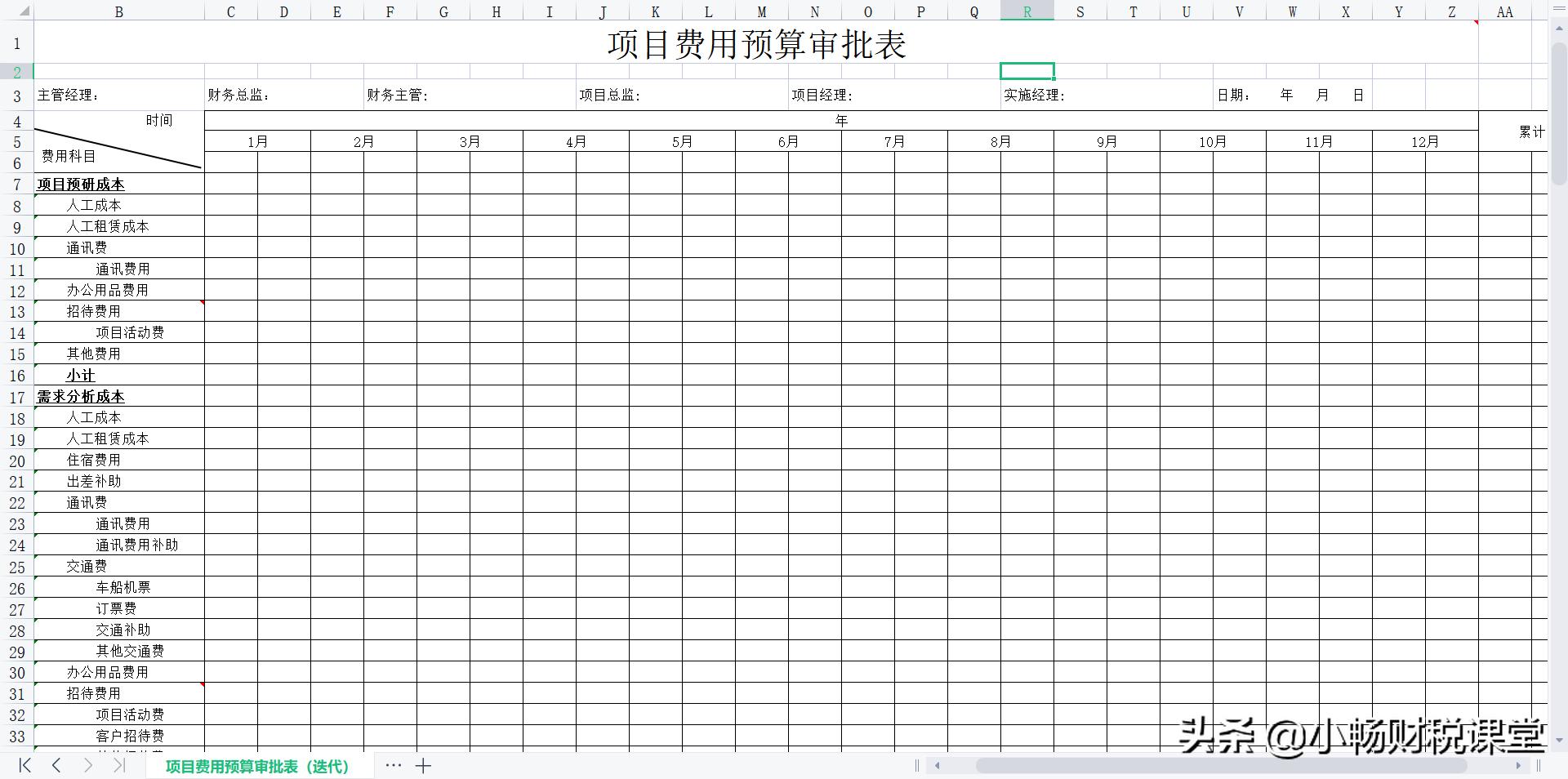
Task: Go to the previous sheet with the back arrow icon
Action: point(56,766)
